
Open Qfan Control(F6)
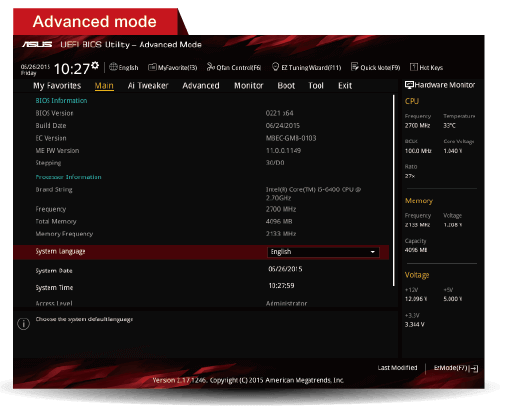234,67
